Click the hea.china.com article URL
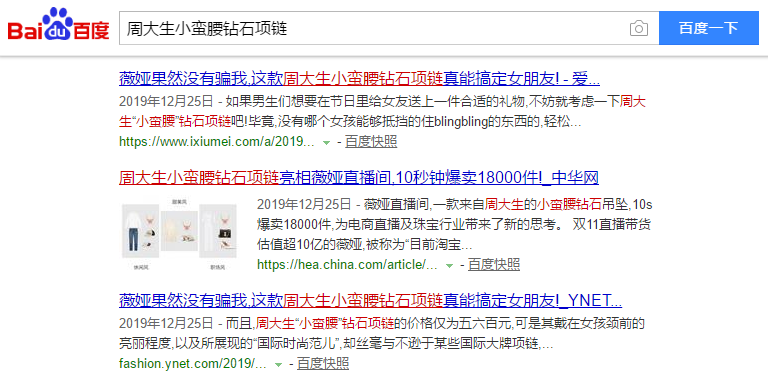This screenshot has height=378, width=768. click(x=347, y=265)
